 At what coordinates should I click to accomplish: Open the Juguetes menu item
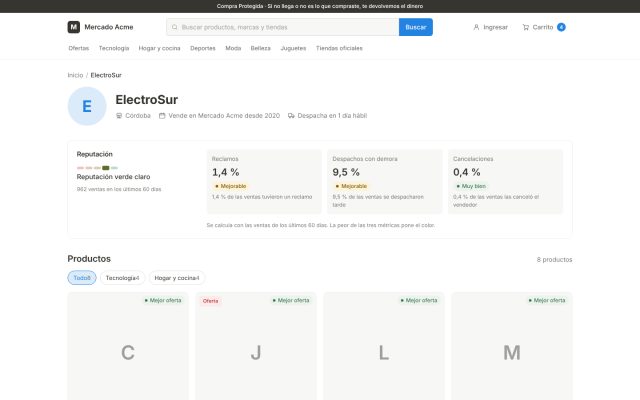point(293,48)
